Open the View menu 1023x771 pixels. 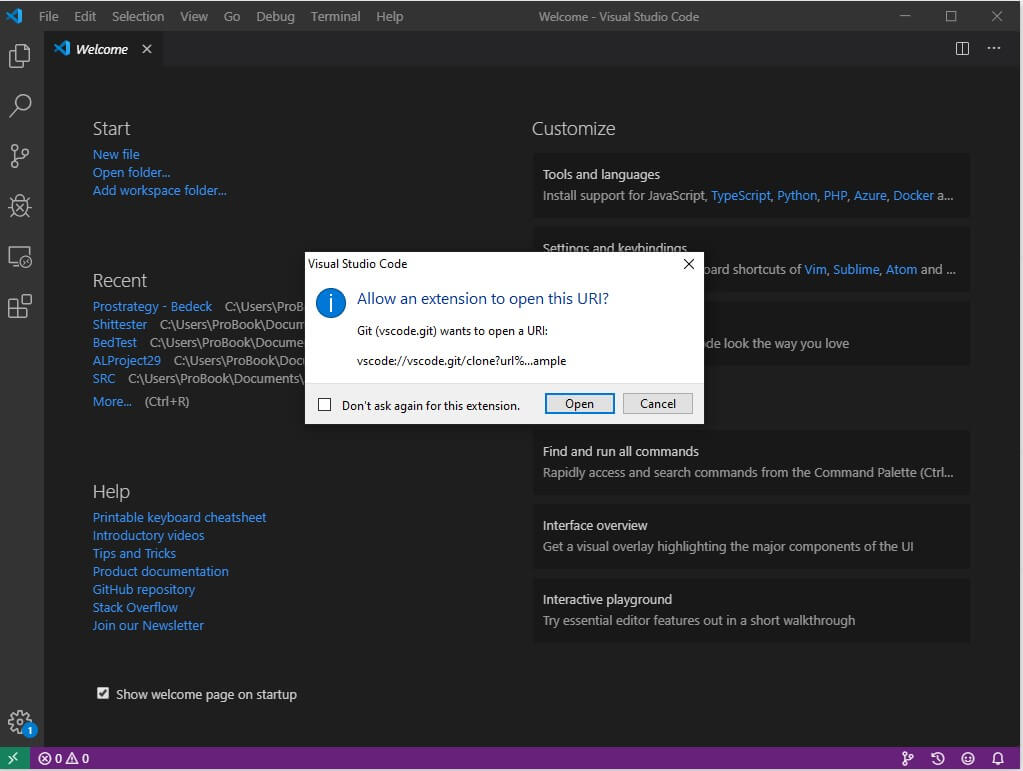(x=194, y=16)
